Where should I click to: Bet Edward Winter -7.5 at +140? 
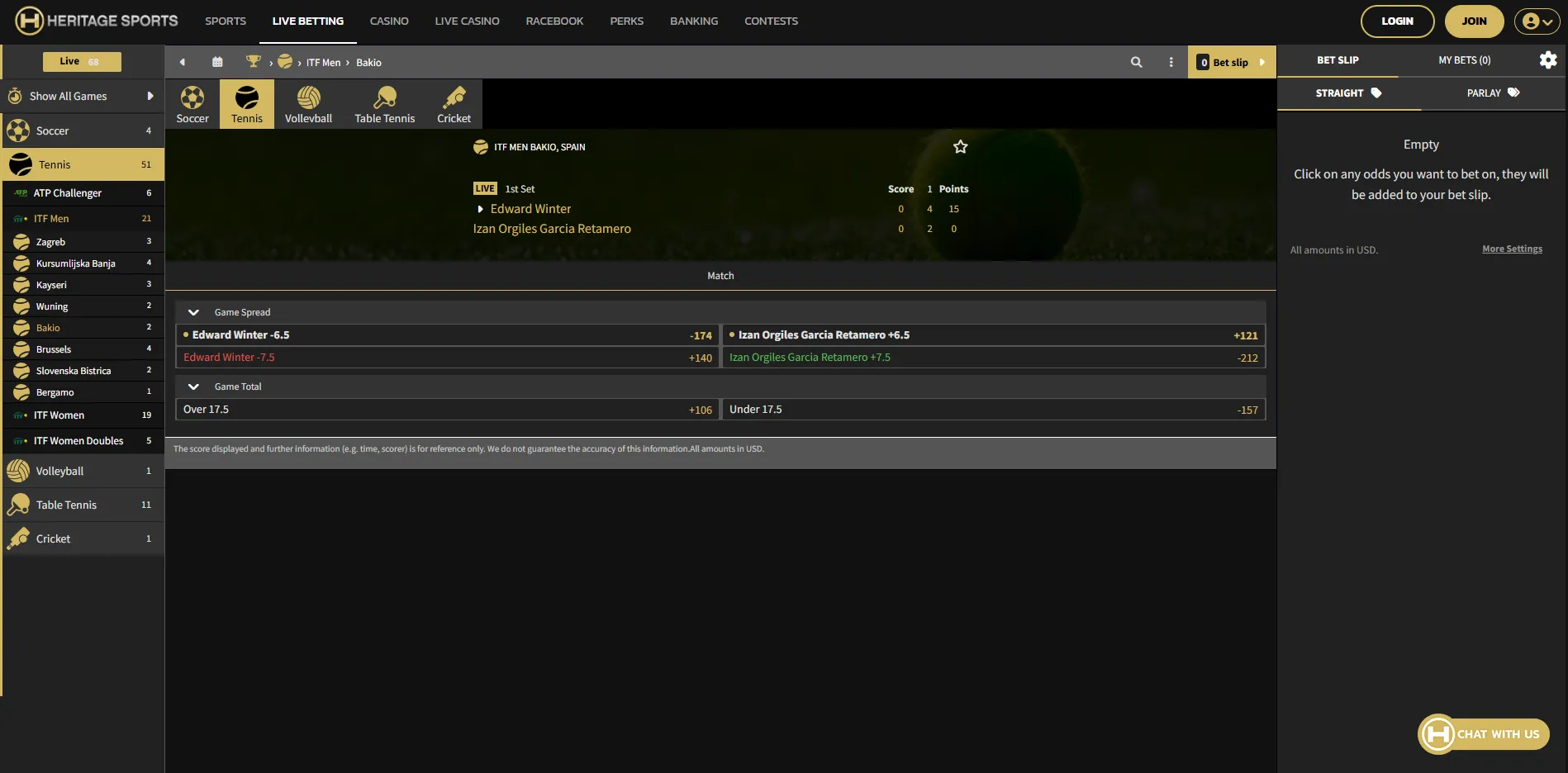point(447,358)
